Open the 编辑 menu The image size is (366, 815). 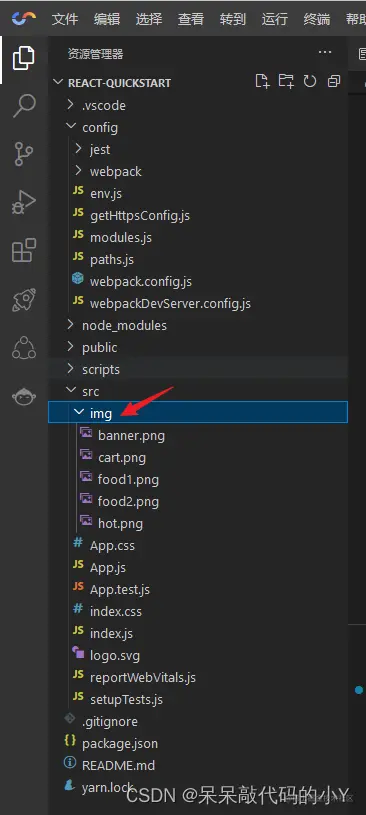tap(107, 19)
